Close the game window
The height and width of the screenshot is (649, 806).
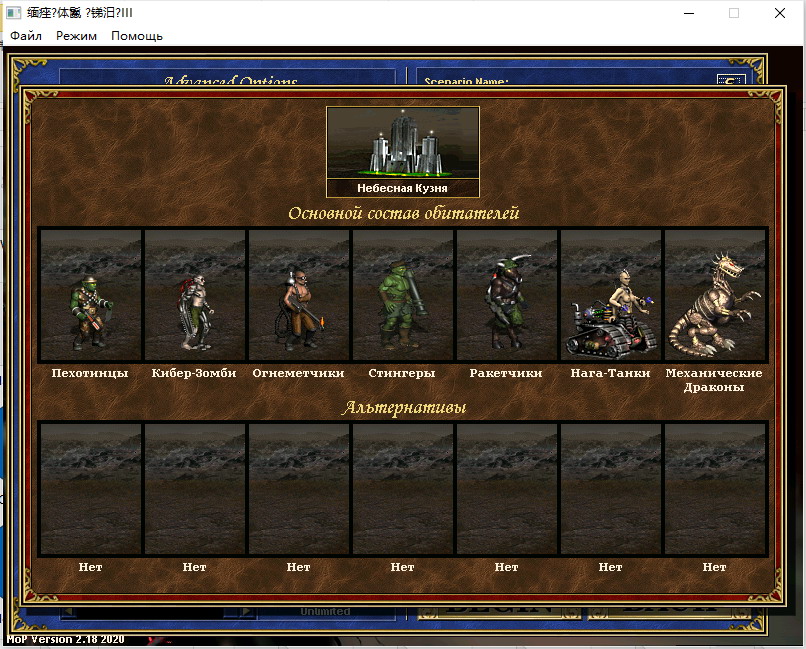pos(780,13)
